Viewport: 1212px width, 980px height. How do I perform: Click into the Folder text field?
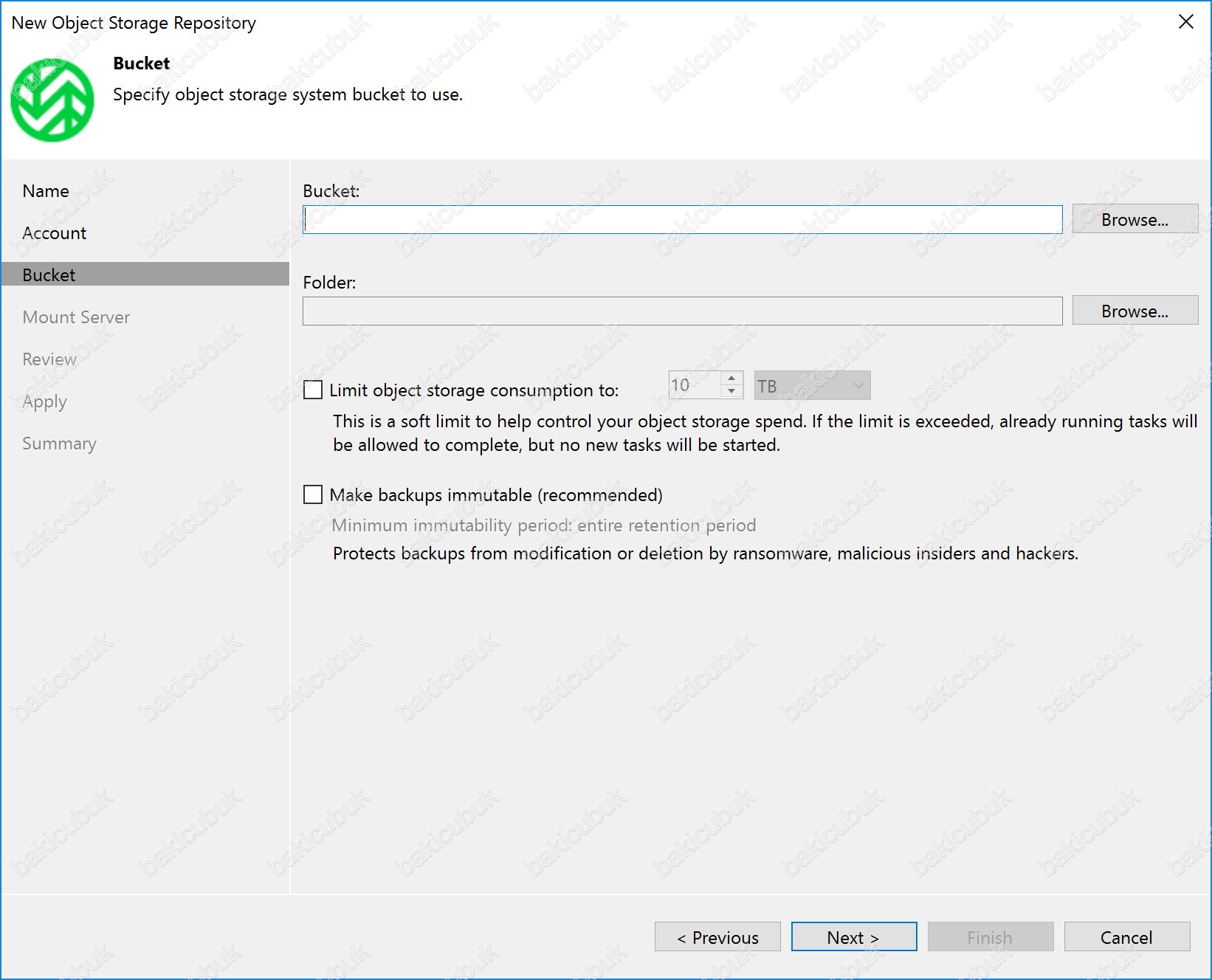(682, 311)
